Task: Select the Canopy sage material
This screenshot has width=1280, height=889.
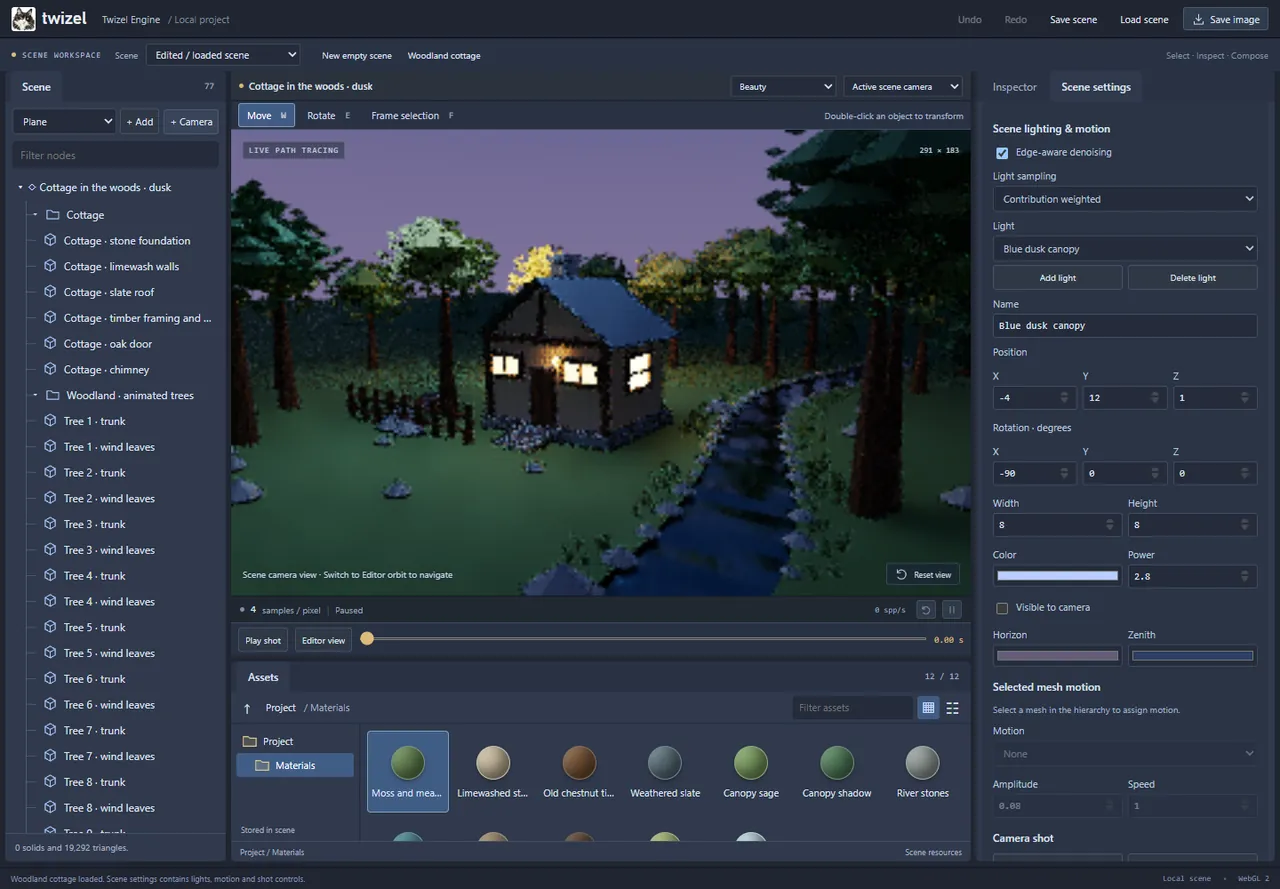Action: pyautogui.click(x=751, y=762)
